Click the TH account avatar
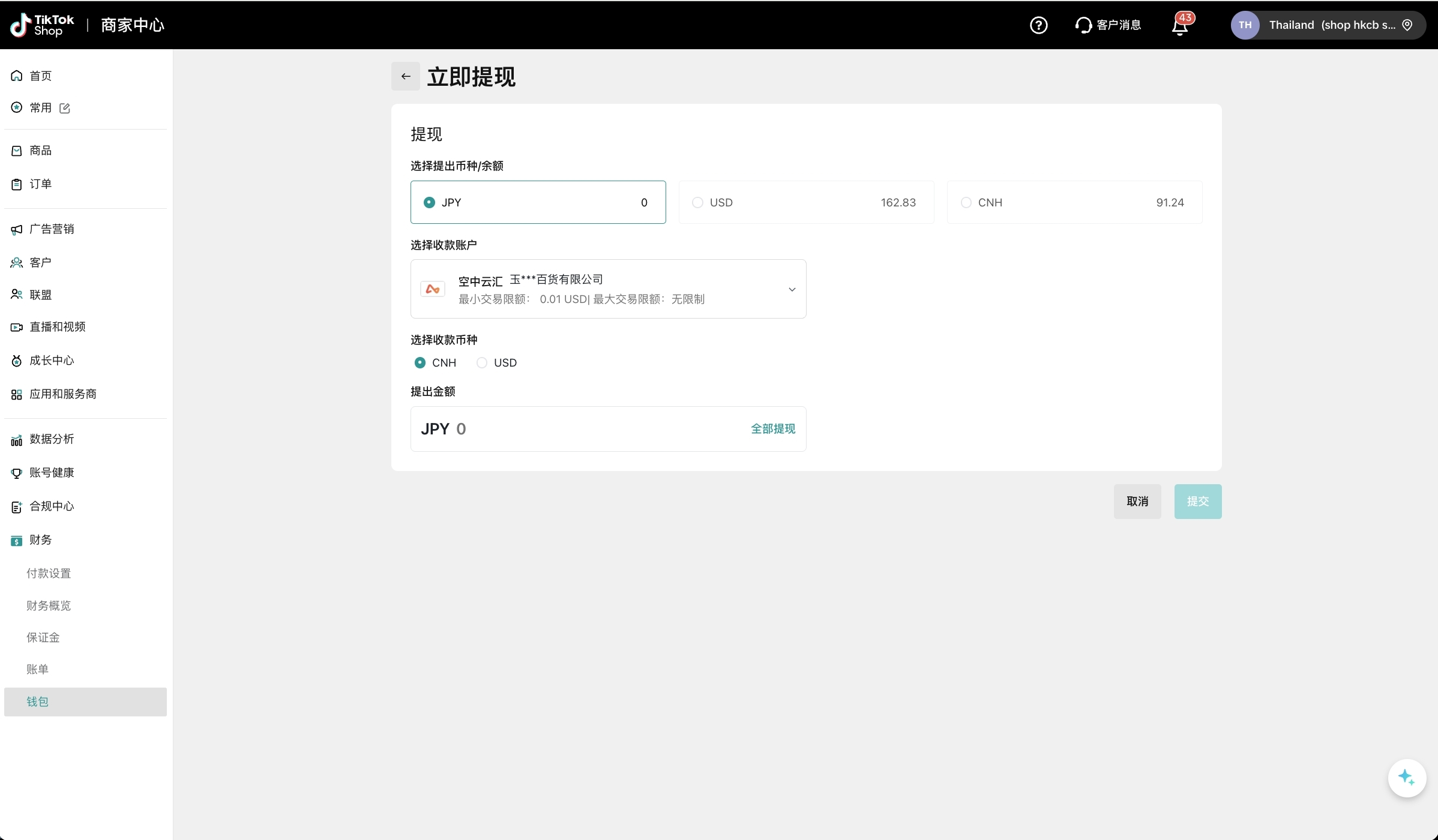Image resolution: width=1438 pixels, height=840 pixels. [x=1245, y=25]
